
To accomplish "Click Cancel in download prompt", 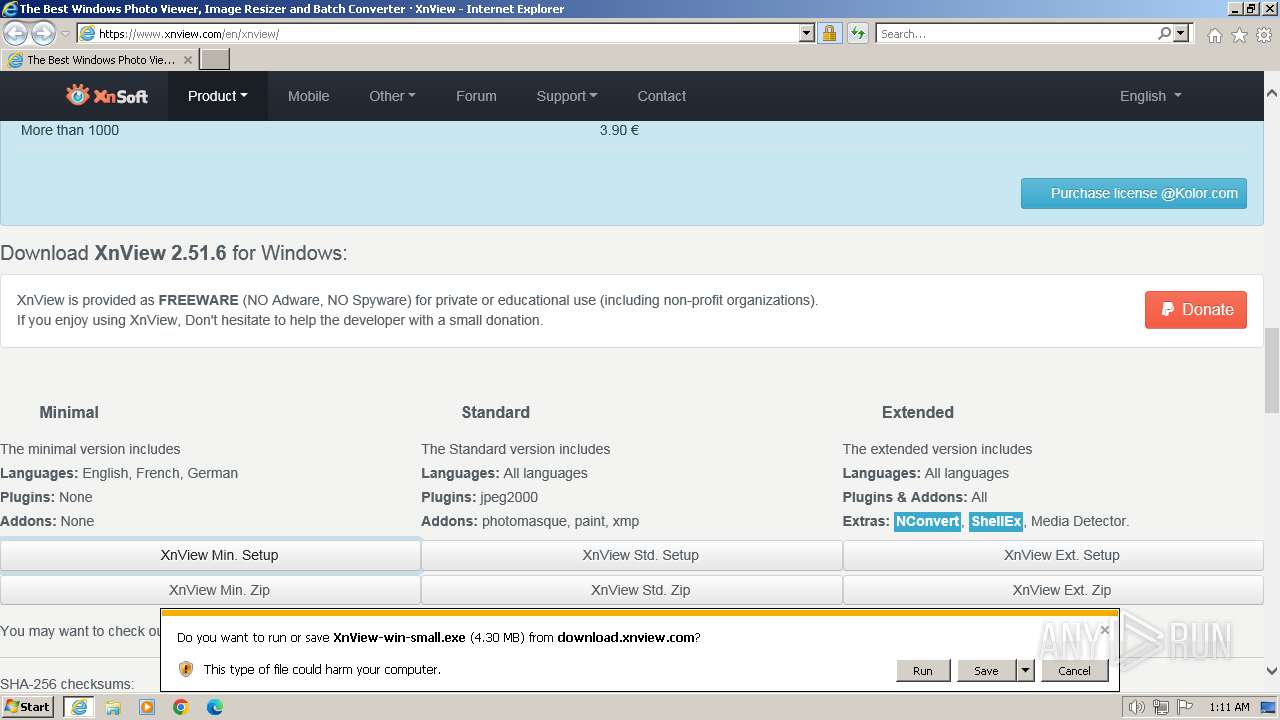I will (1074, 671).
